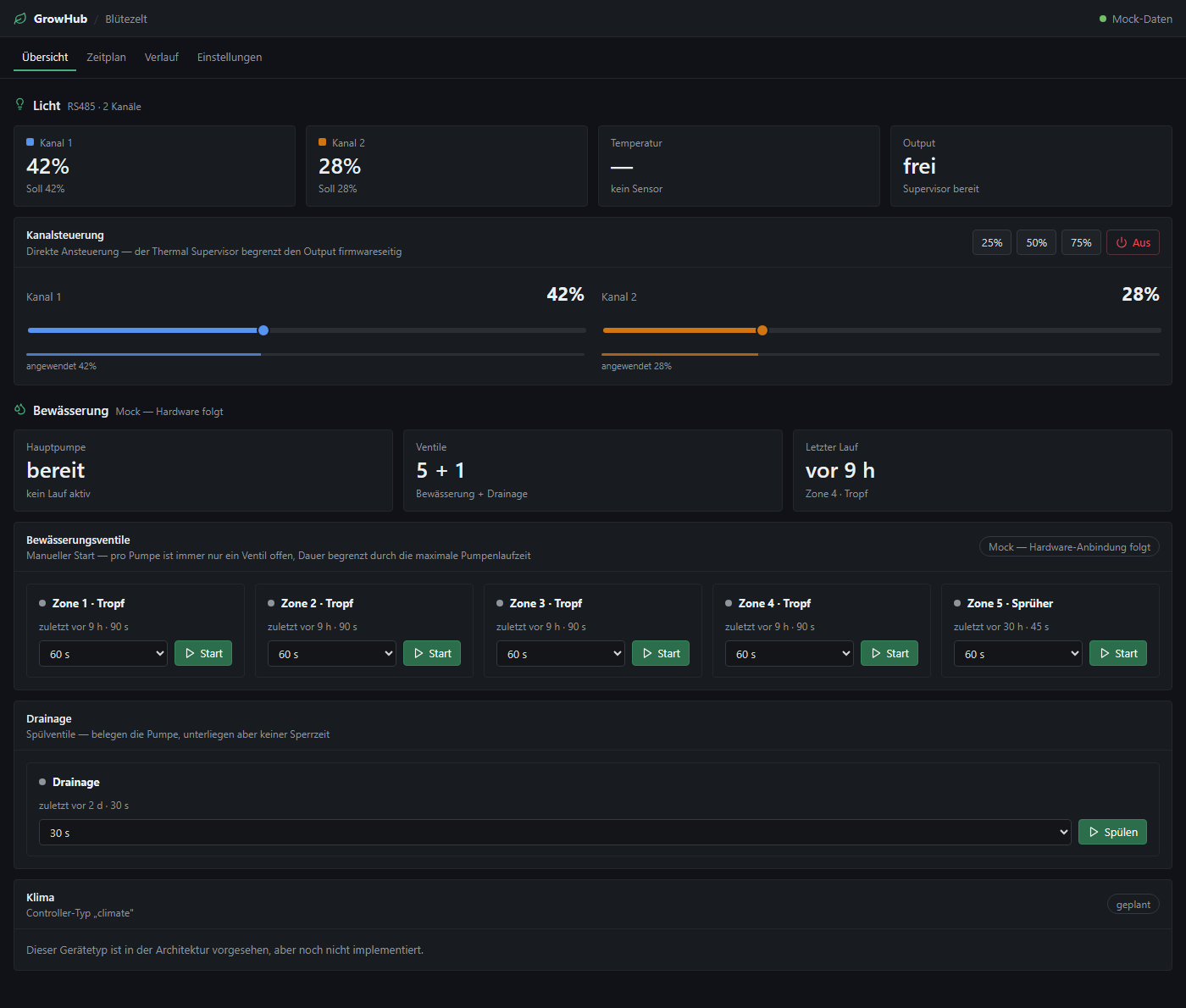Screen dimensions: 1186x1008
Task: Click the water drop icon beside Bewässerung
Action: pyautogui.click(x=20, y=410)
